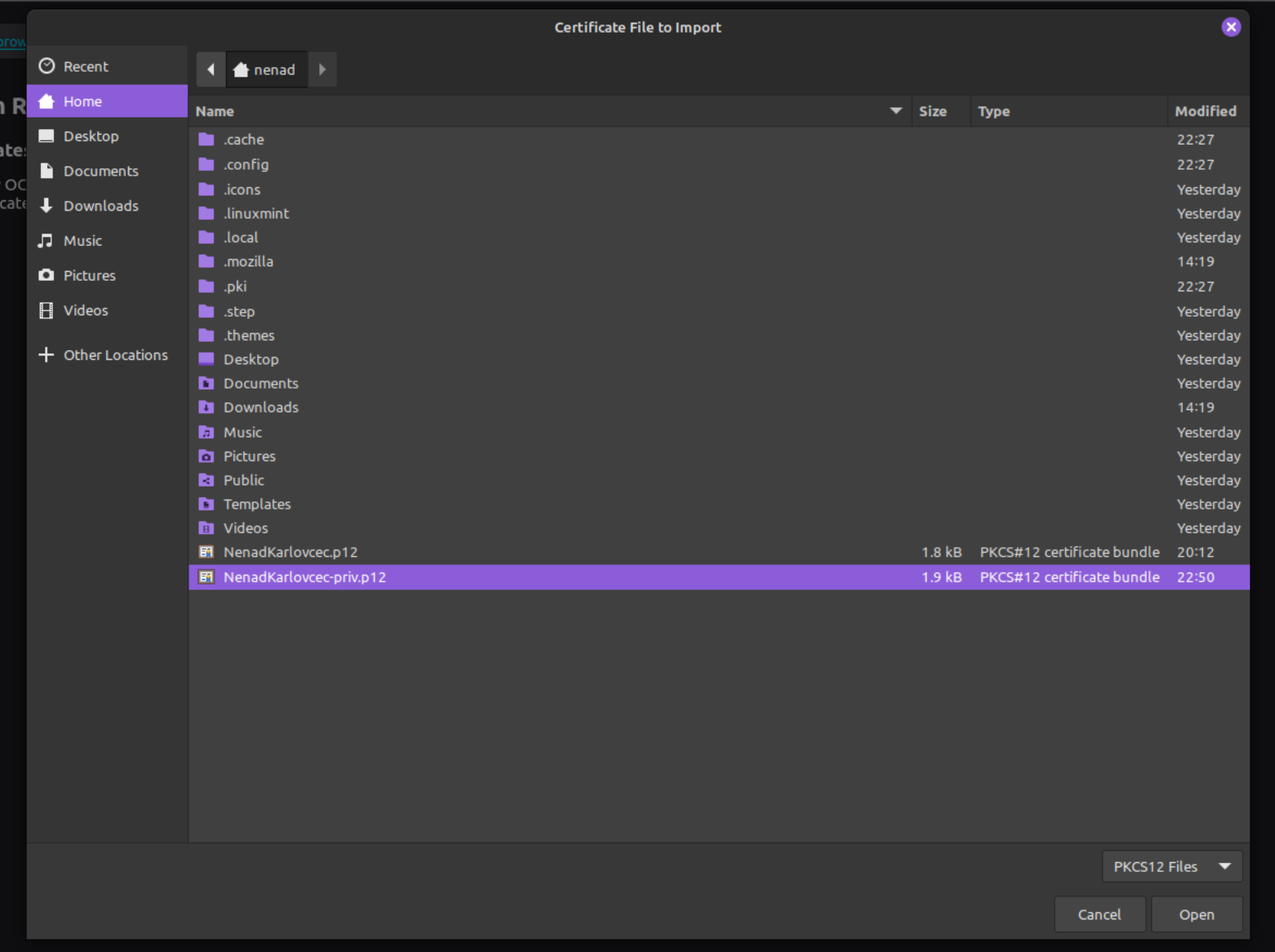
Task: Click the 20:12 modified time cell
Action: click(x=1195, y=552)
